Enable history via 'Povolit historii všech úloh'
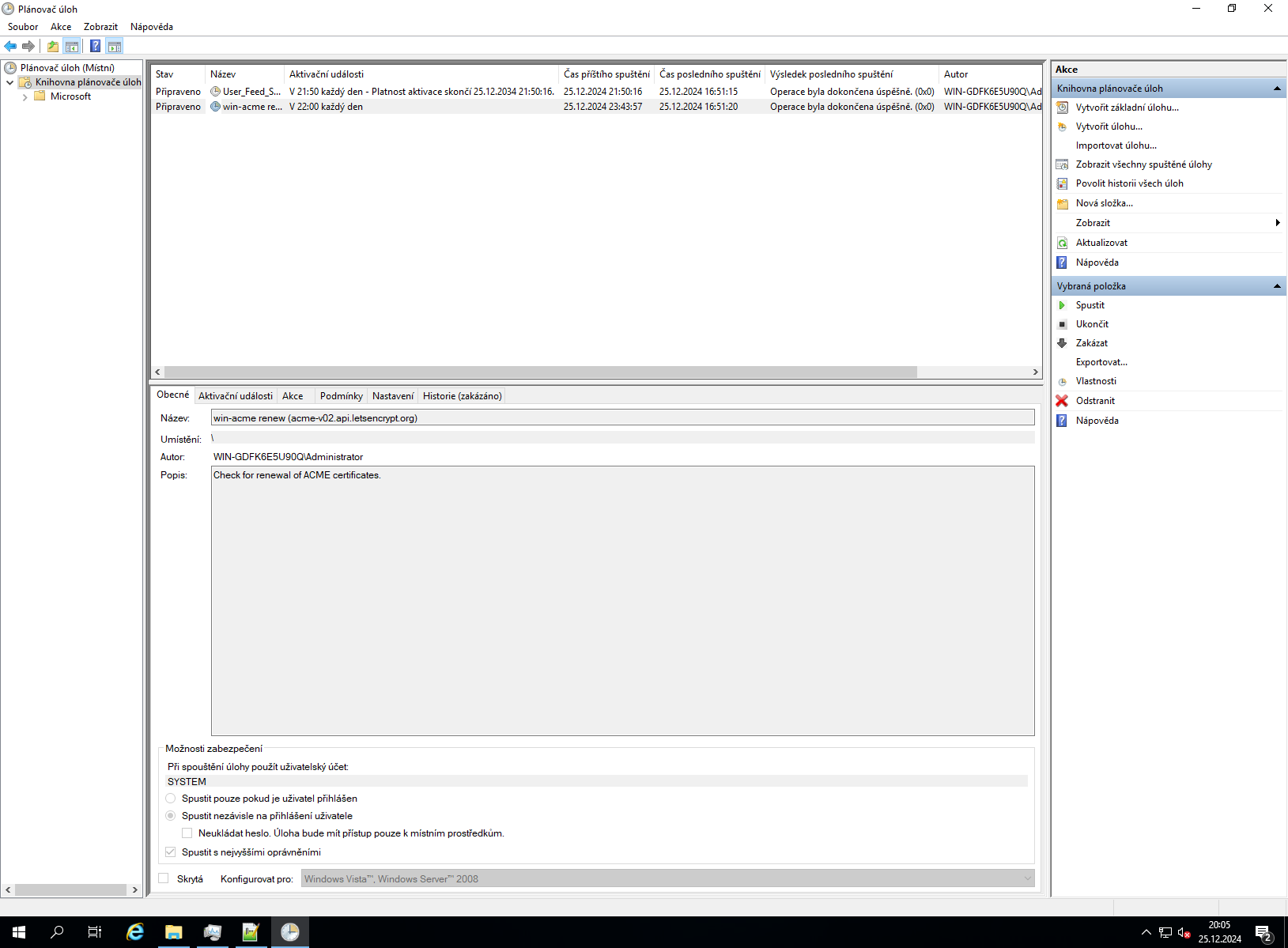 (x=1129, y=183)
